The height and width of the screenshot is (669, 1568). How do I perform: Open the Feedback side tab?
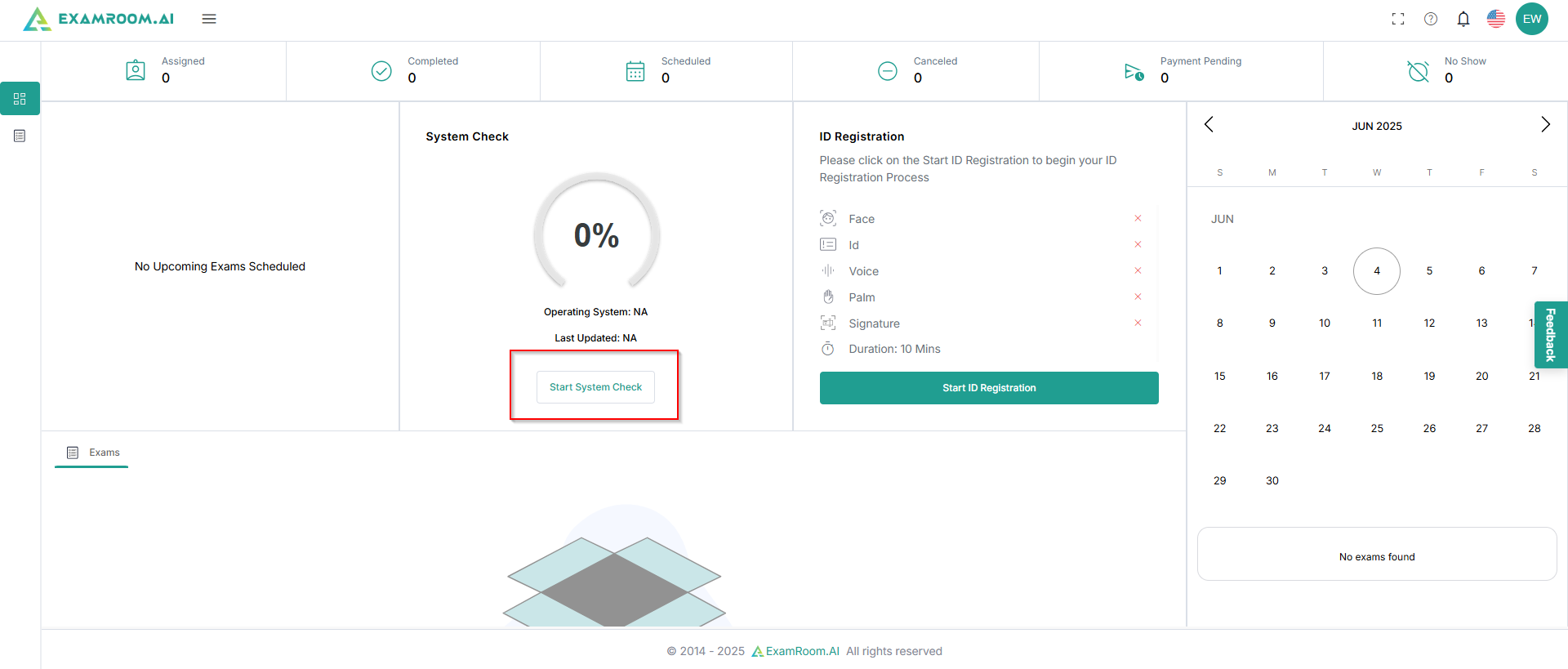pos(1550,335)
